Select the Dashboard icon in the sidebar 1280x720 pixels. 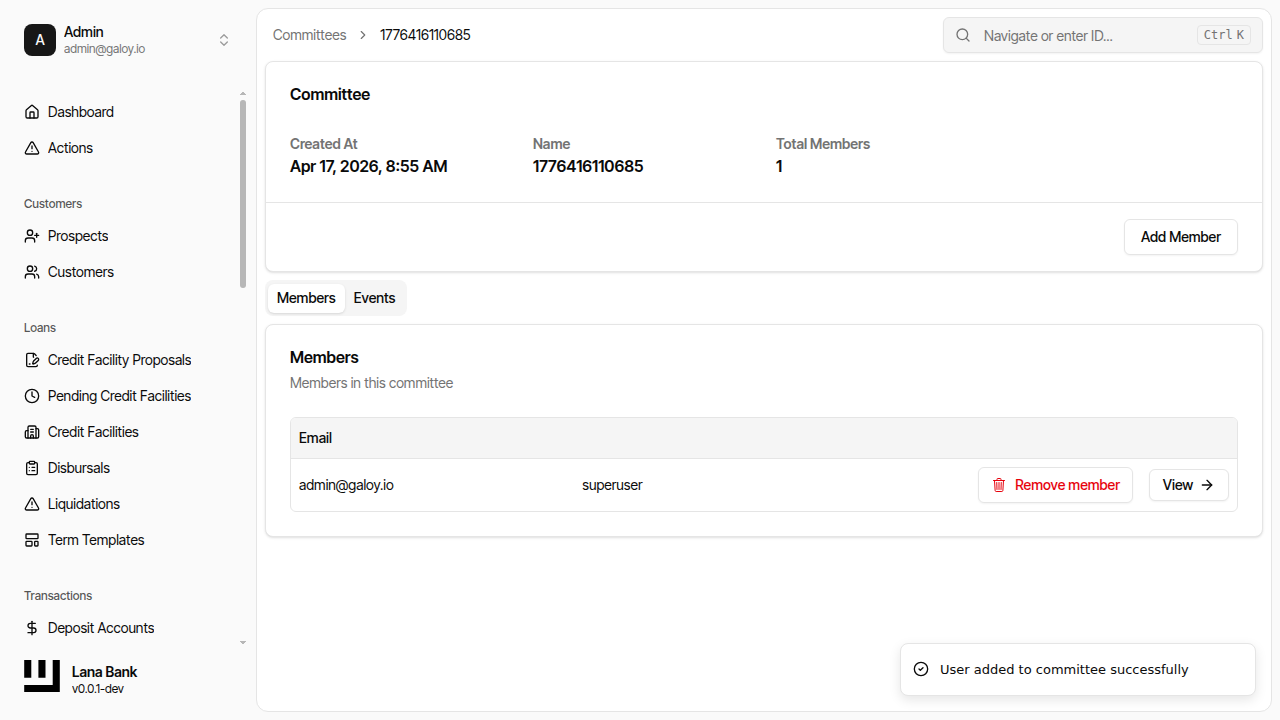pyautogui.click(x=31, y=111)
